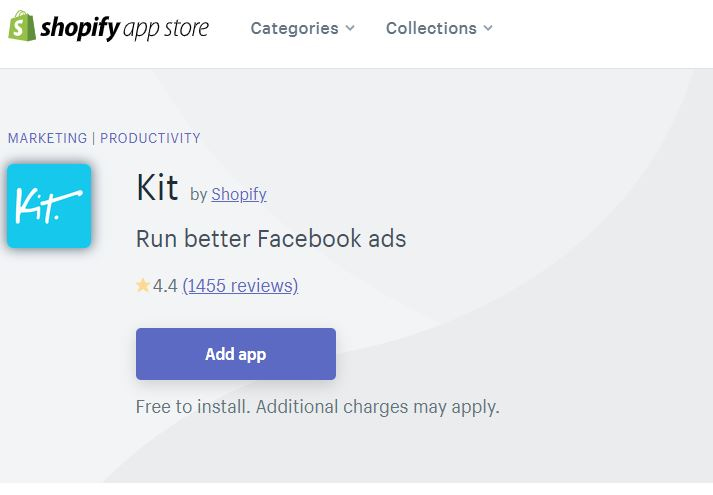Click the handwritten Kit signature inside the tile

pos(49,206)
